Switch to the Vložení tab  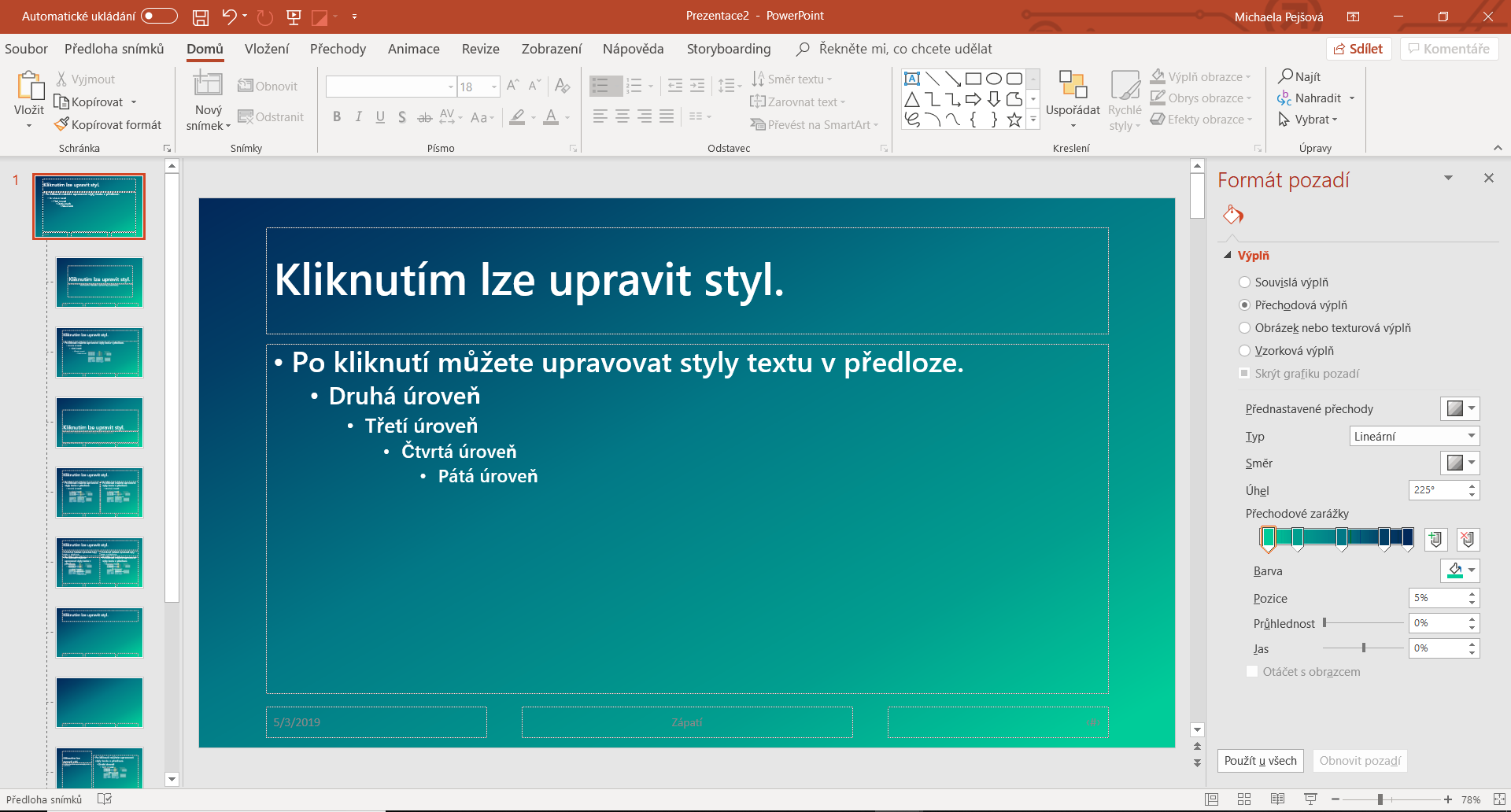(x=267, y=49)
